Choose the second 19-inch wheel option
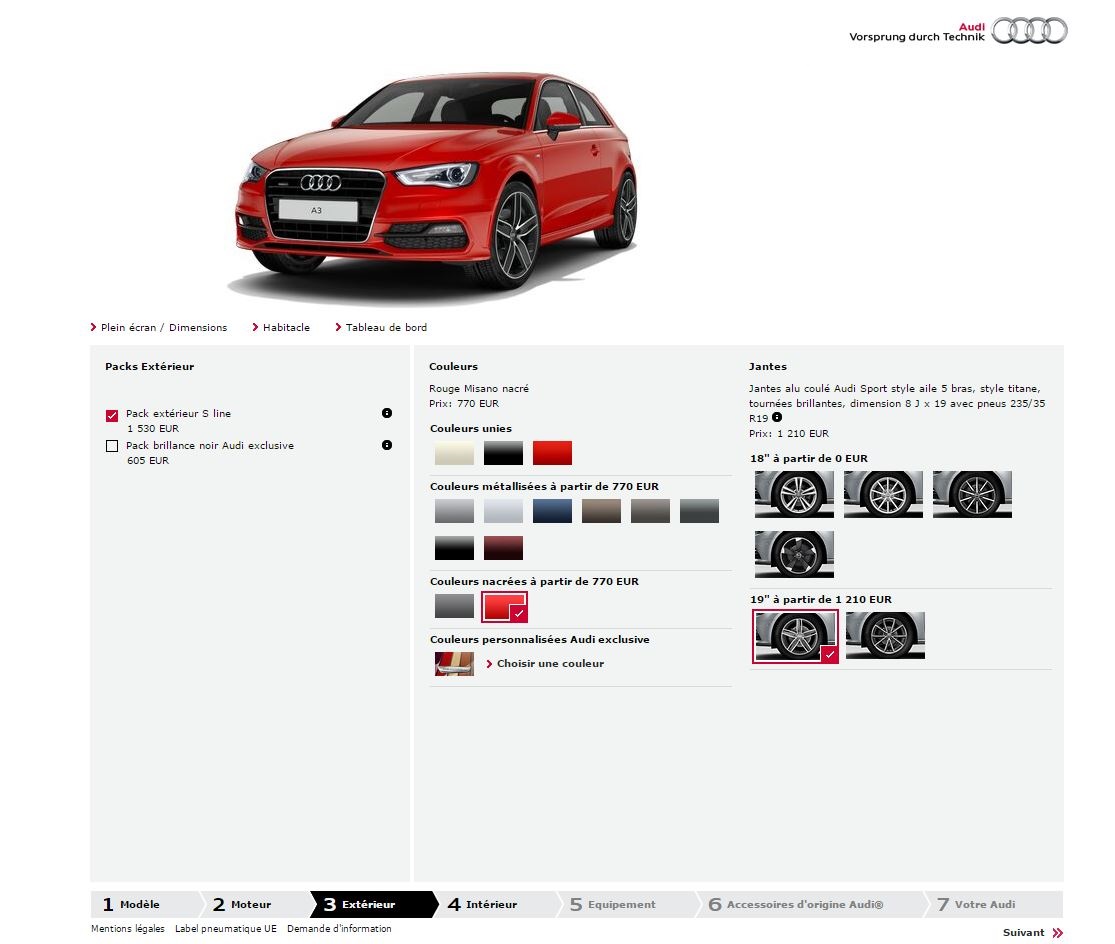This screenshot has height=944, width=1115. (885, 635)
